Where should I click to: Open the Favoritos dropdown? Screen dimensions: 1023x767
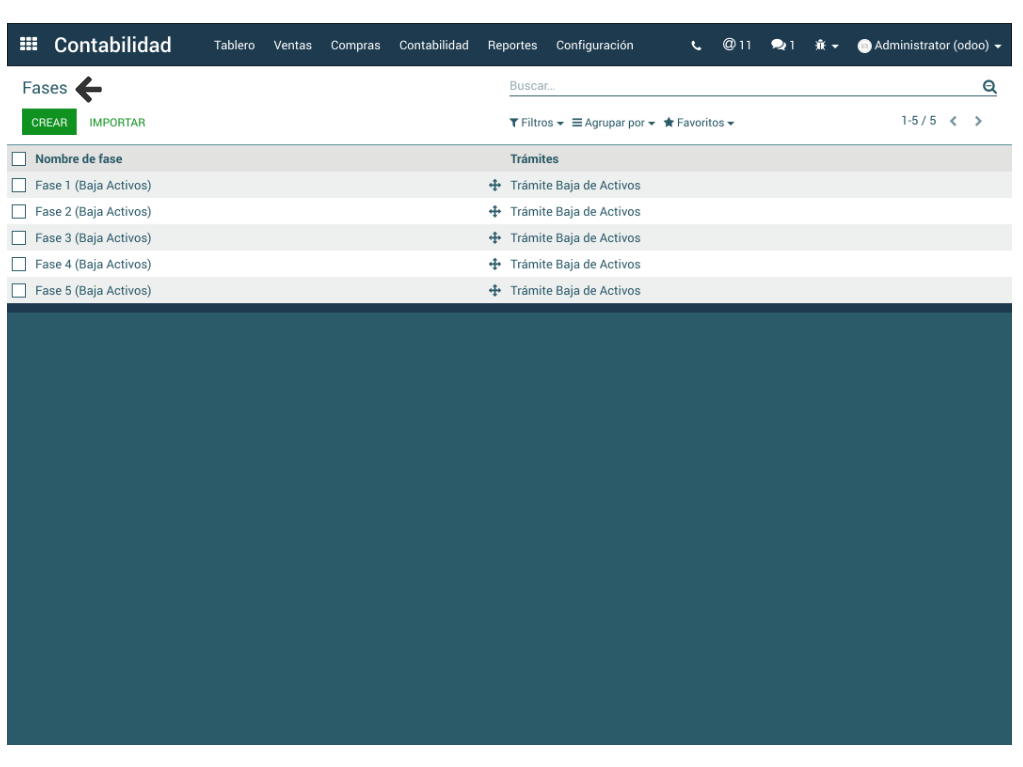(698, 123)
